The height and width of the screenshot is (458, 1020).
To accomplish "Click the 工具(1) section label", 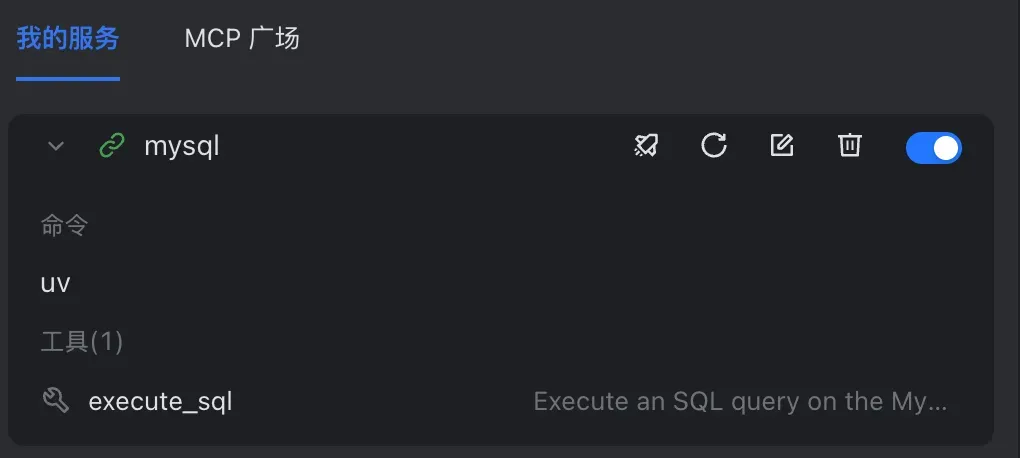I will coord(82,342).
